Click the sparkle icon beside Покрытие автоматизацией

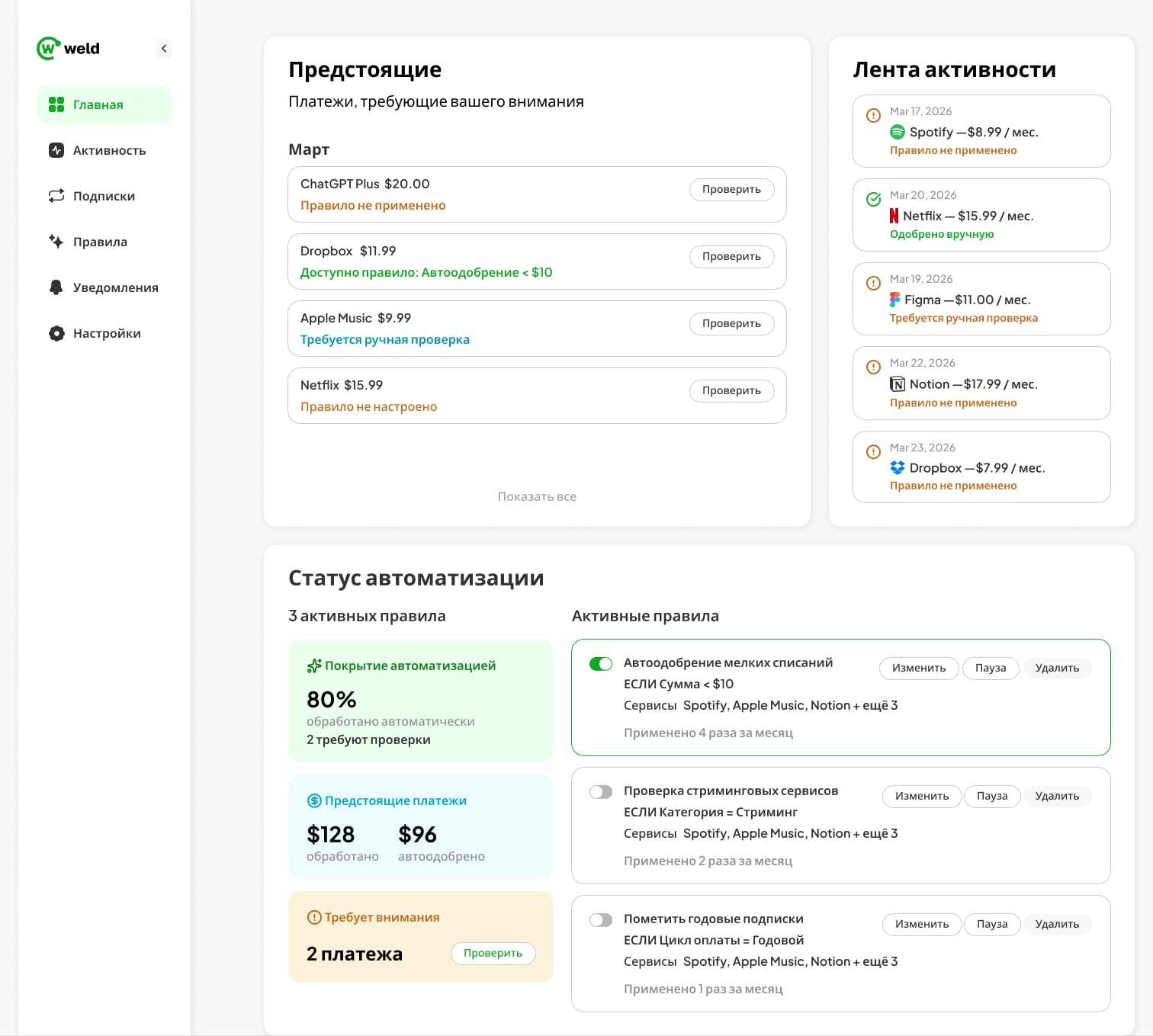pos(314,666)
